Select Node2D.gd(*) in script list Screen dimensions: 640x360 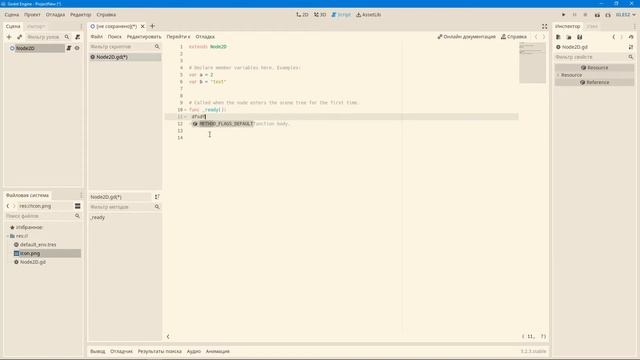pos(125,57)
